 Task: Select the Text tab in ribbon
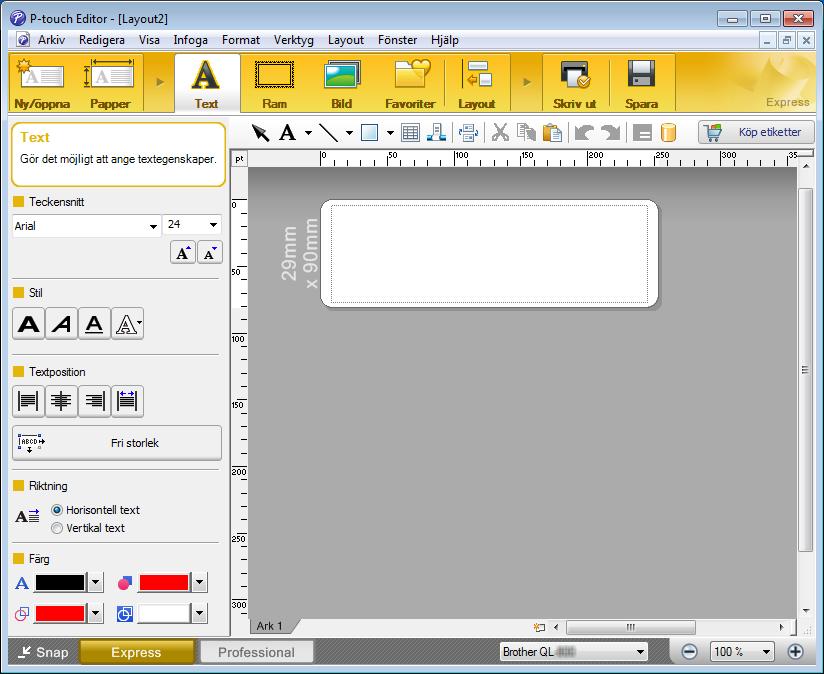tap(206, 83)
